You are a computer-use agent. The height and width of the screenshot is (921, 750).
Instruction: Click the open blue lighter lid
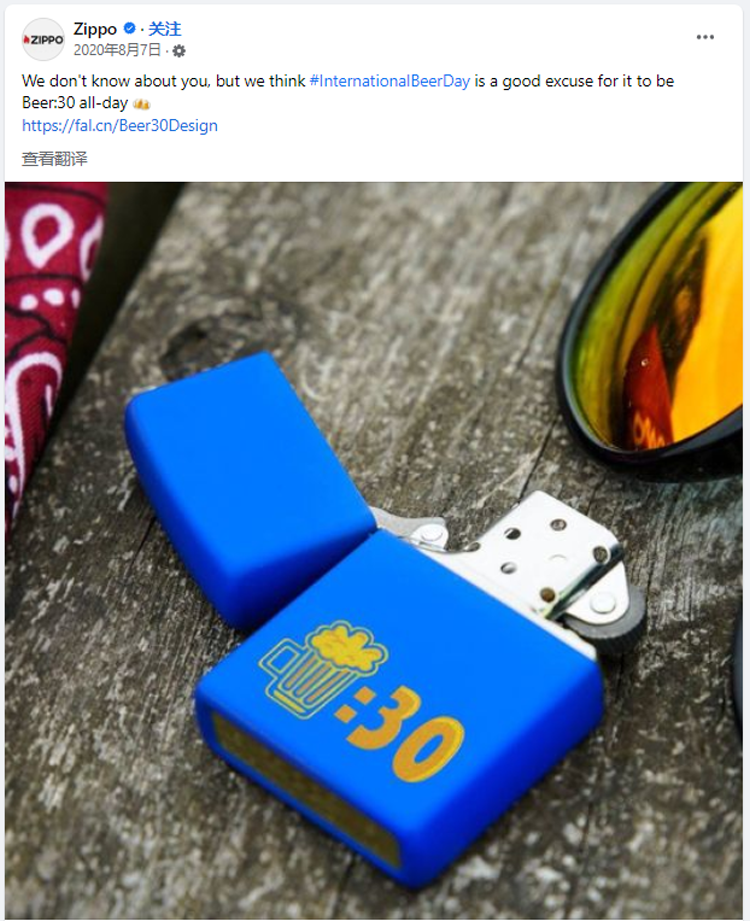pyautogui.click(x=246, y=486)
